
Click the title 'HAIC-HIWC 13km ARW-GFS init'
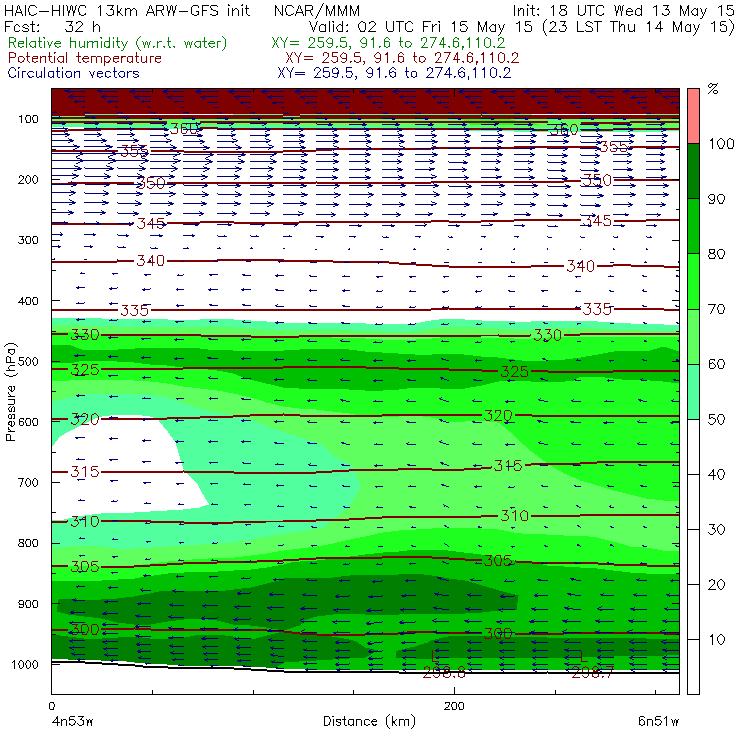127,11
